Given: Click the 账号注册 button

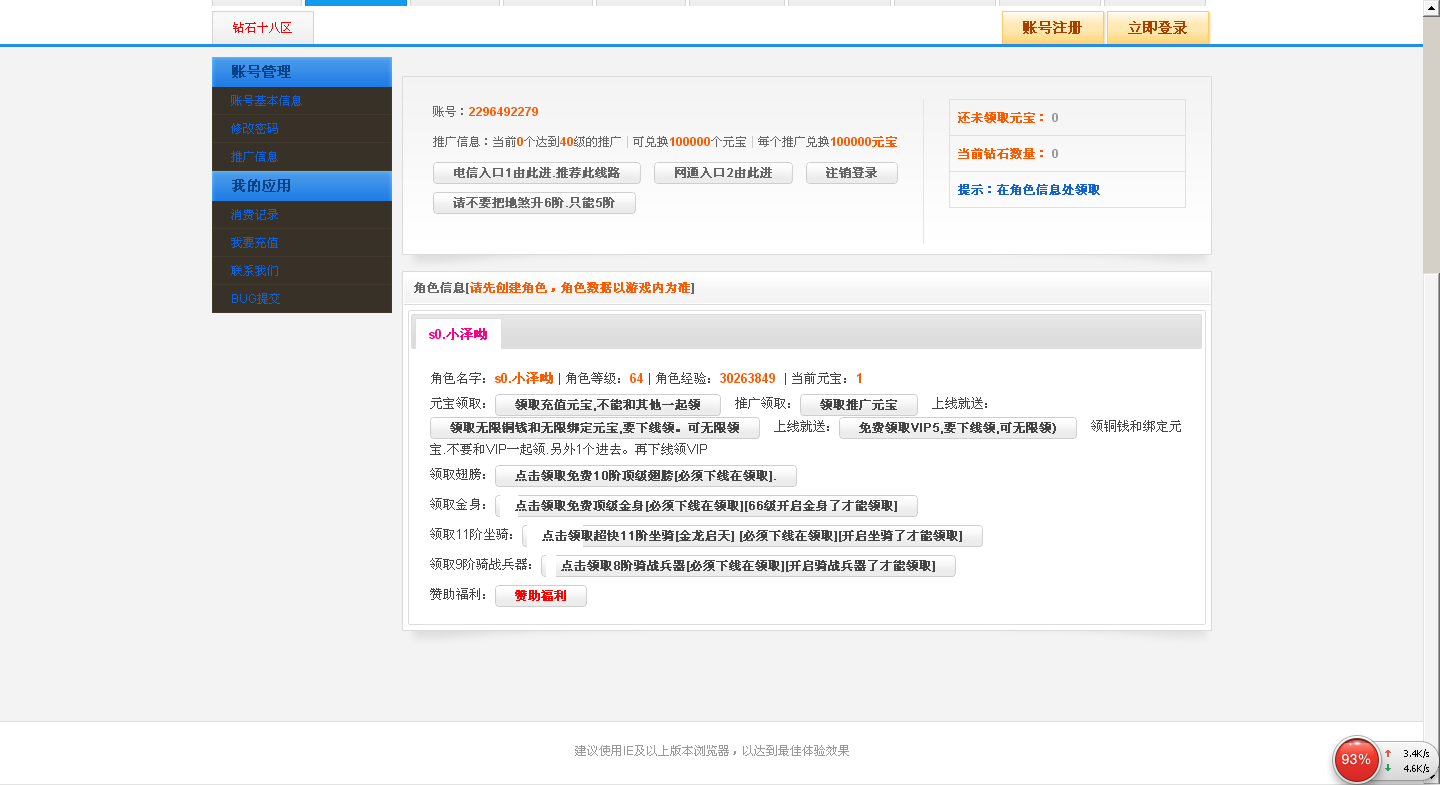Looking at the screenshot, I should click(x=1052, y=28).
